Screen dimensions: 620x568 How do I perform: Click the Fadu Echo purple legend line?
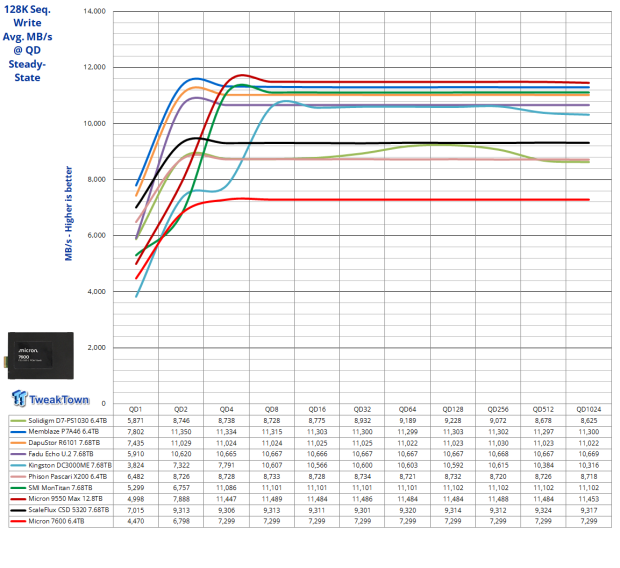(18, 454)
